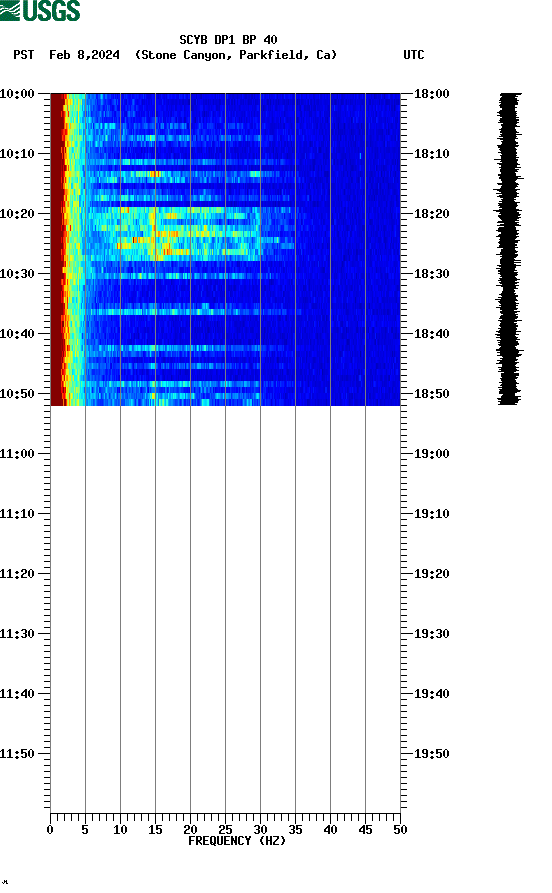The image size is (552, 893).
Task: Click the 0 Hz axis tick label
Action: pos(50,830)
